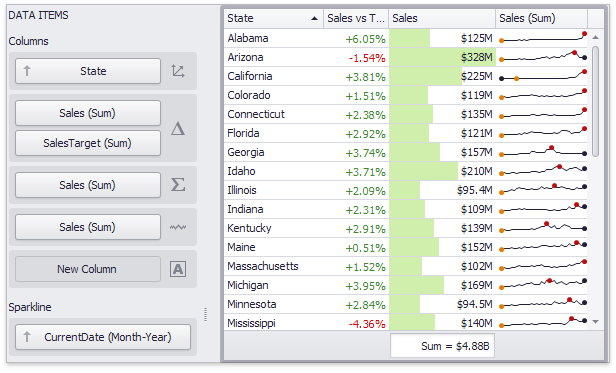Toggle sort arrow on CurrentDate (Month-Year) item

click(x=27, y=336)
